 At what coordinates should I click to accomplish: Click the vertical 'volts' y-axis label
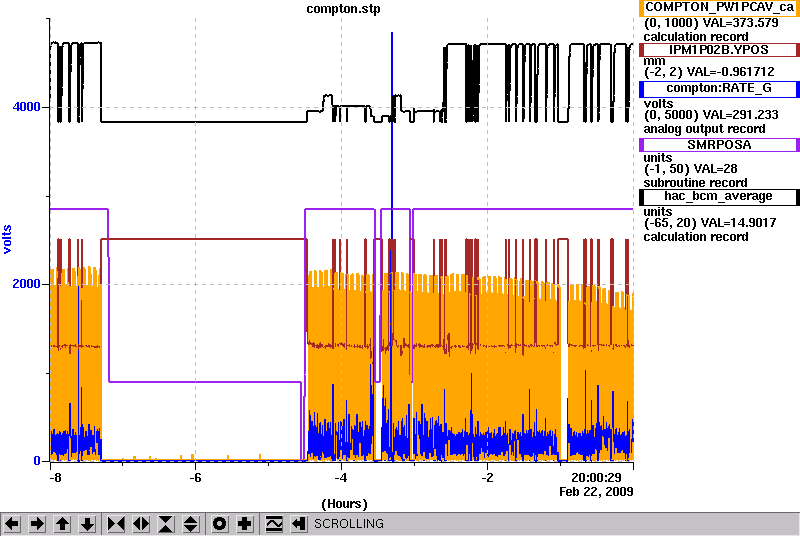pyautogui.click(x=7, y=239)
